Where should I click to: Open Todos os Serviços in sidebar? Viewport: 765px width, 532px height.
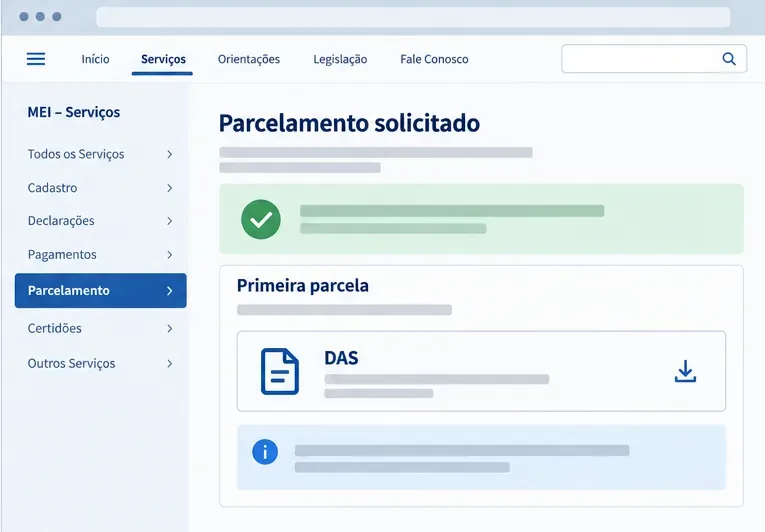[x=101, y=154]
